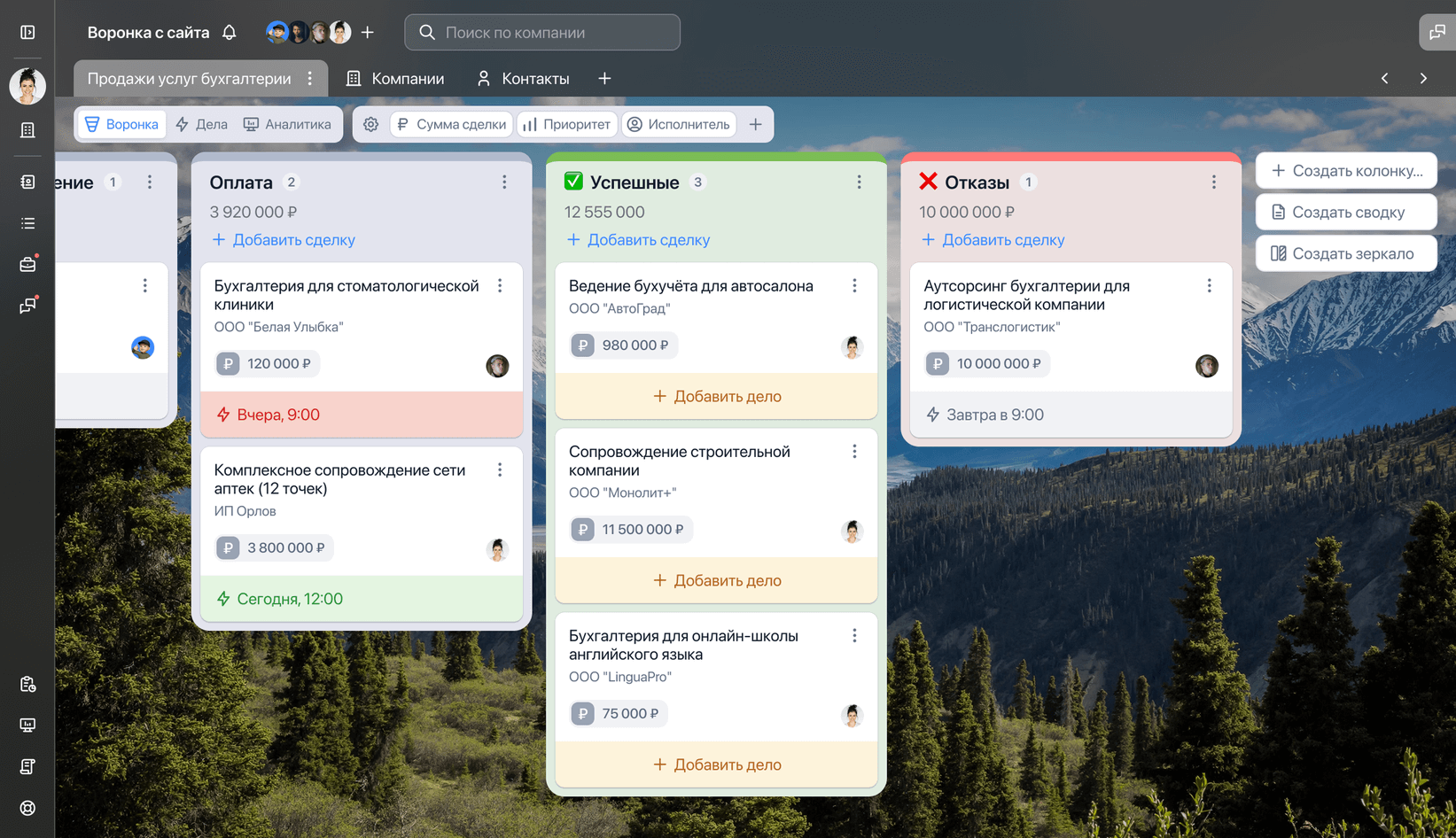Toggle the Исполнитель field chip

[679, 125]
